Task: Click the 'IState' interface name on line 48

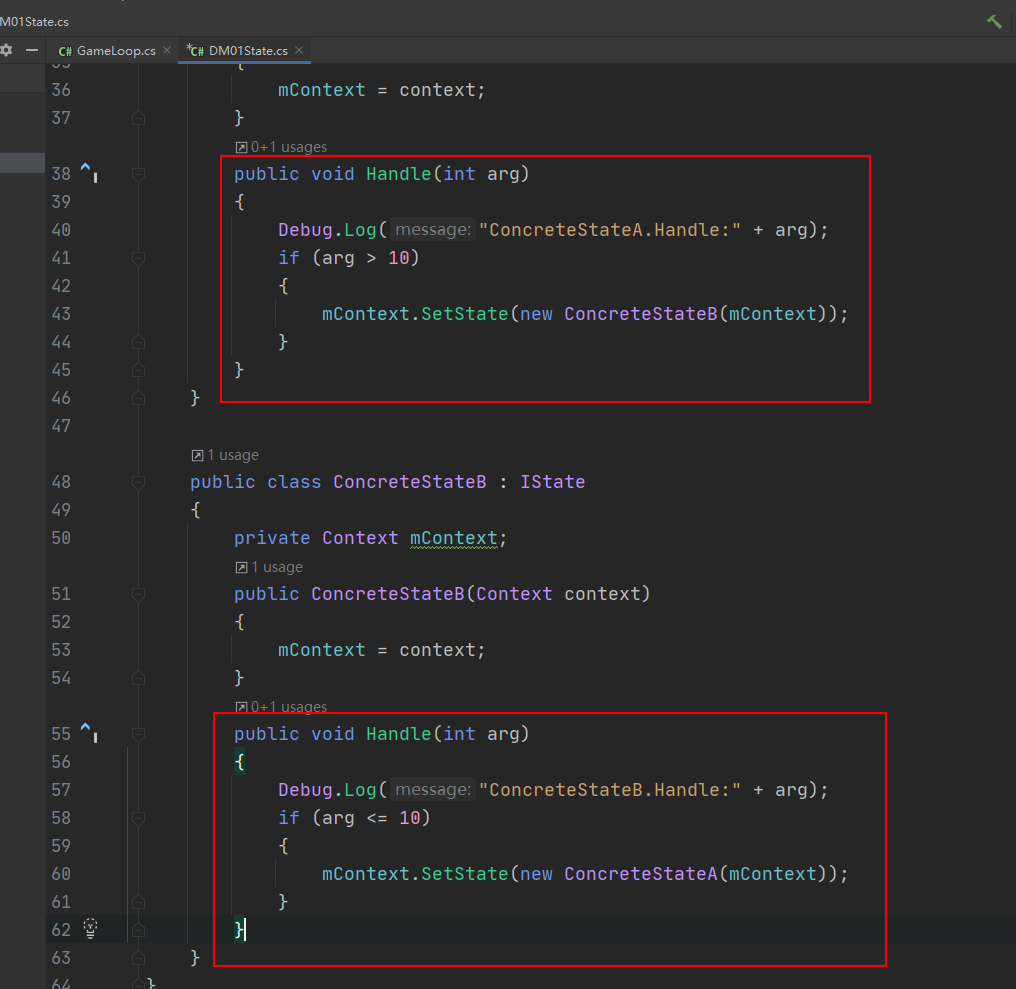Action: tap(552, 482)
